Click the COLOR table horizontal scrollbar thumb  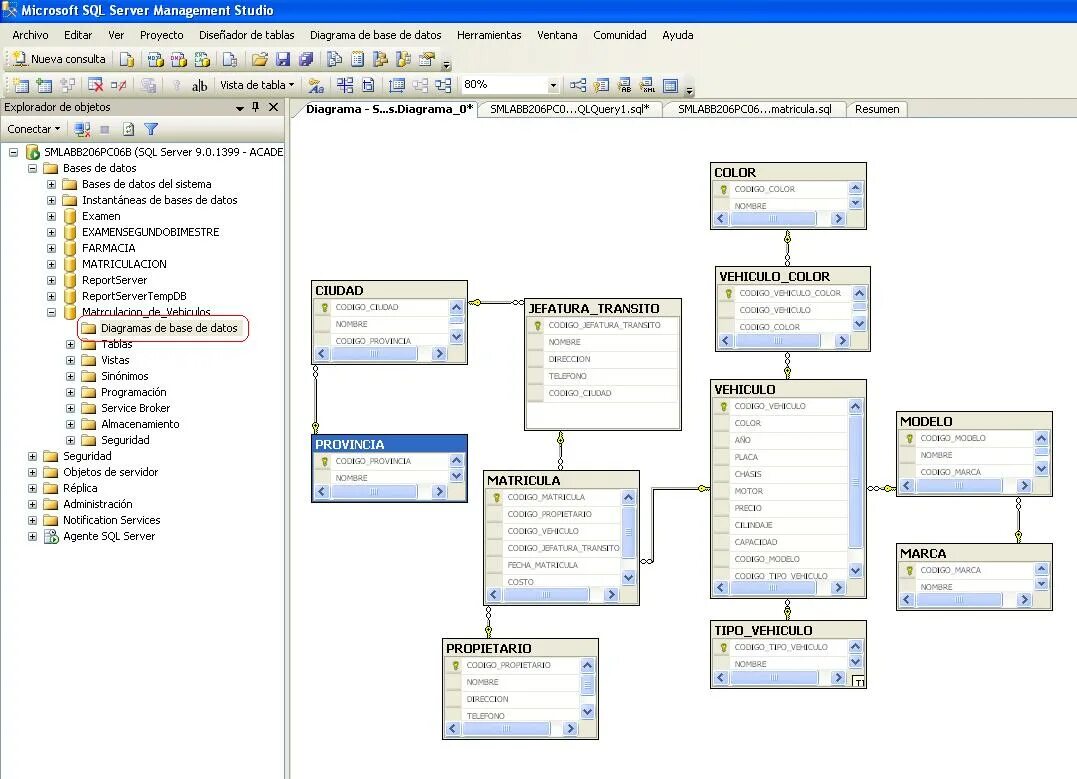pos(773,218)
